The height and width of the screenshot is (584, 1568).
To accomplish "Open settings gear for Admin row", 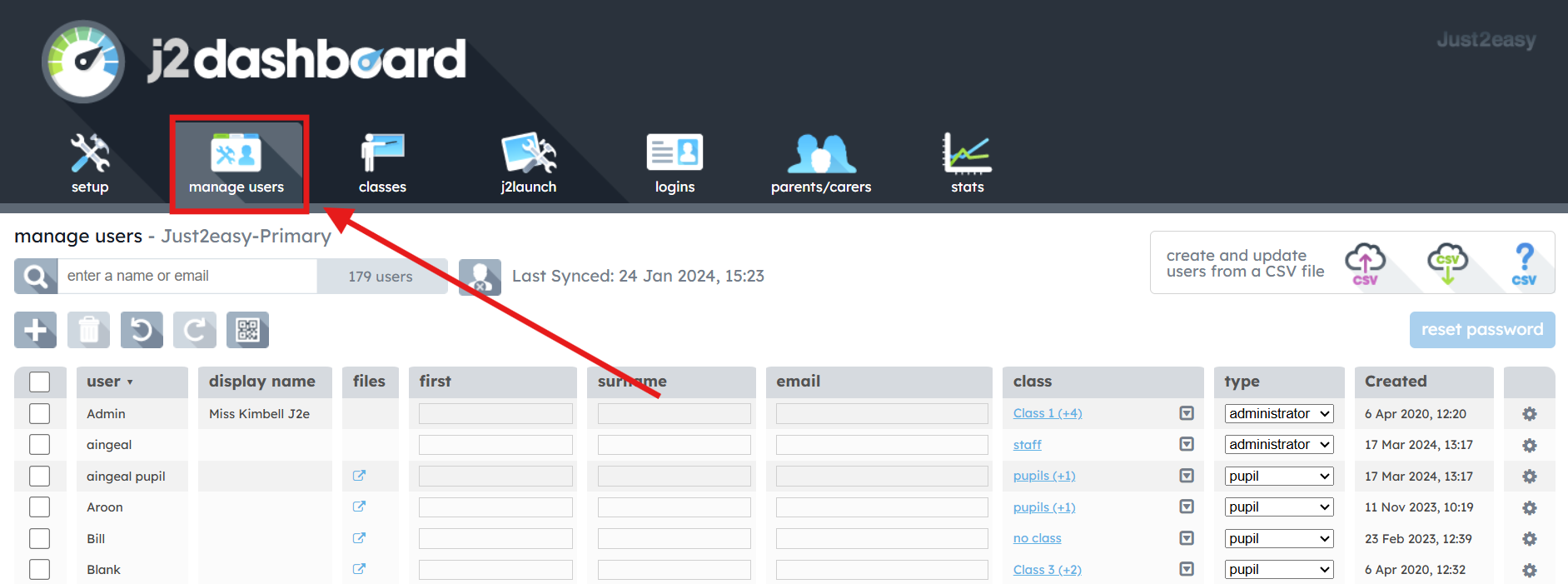I will point(1530,414).
